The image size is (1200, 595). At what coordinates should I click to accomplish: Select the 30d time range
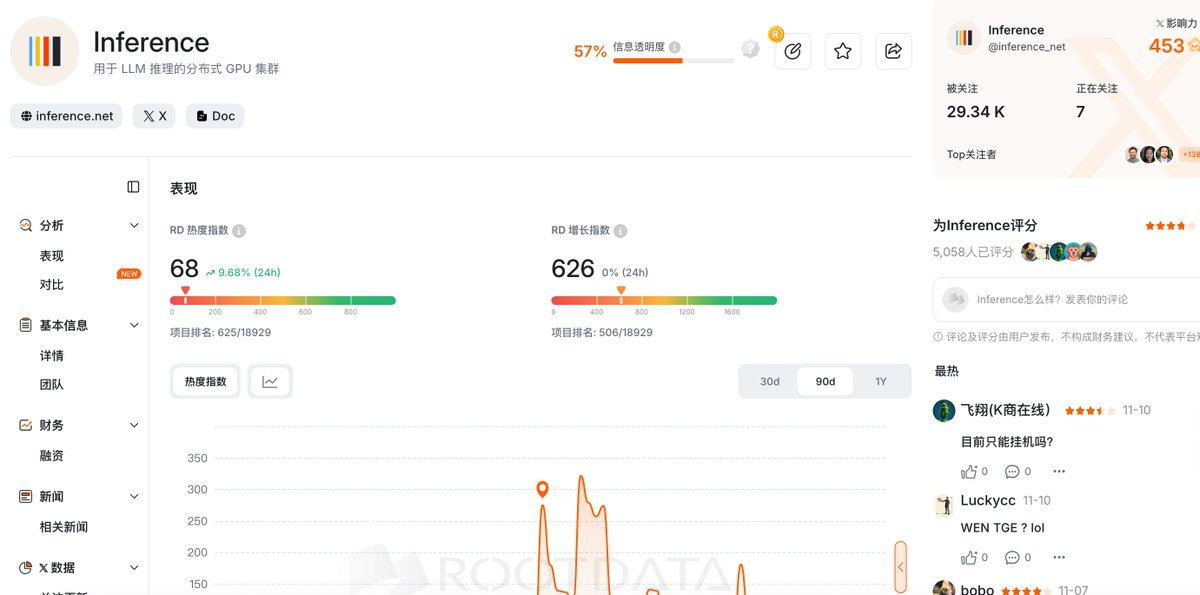click(x=769, y=381)
